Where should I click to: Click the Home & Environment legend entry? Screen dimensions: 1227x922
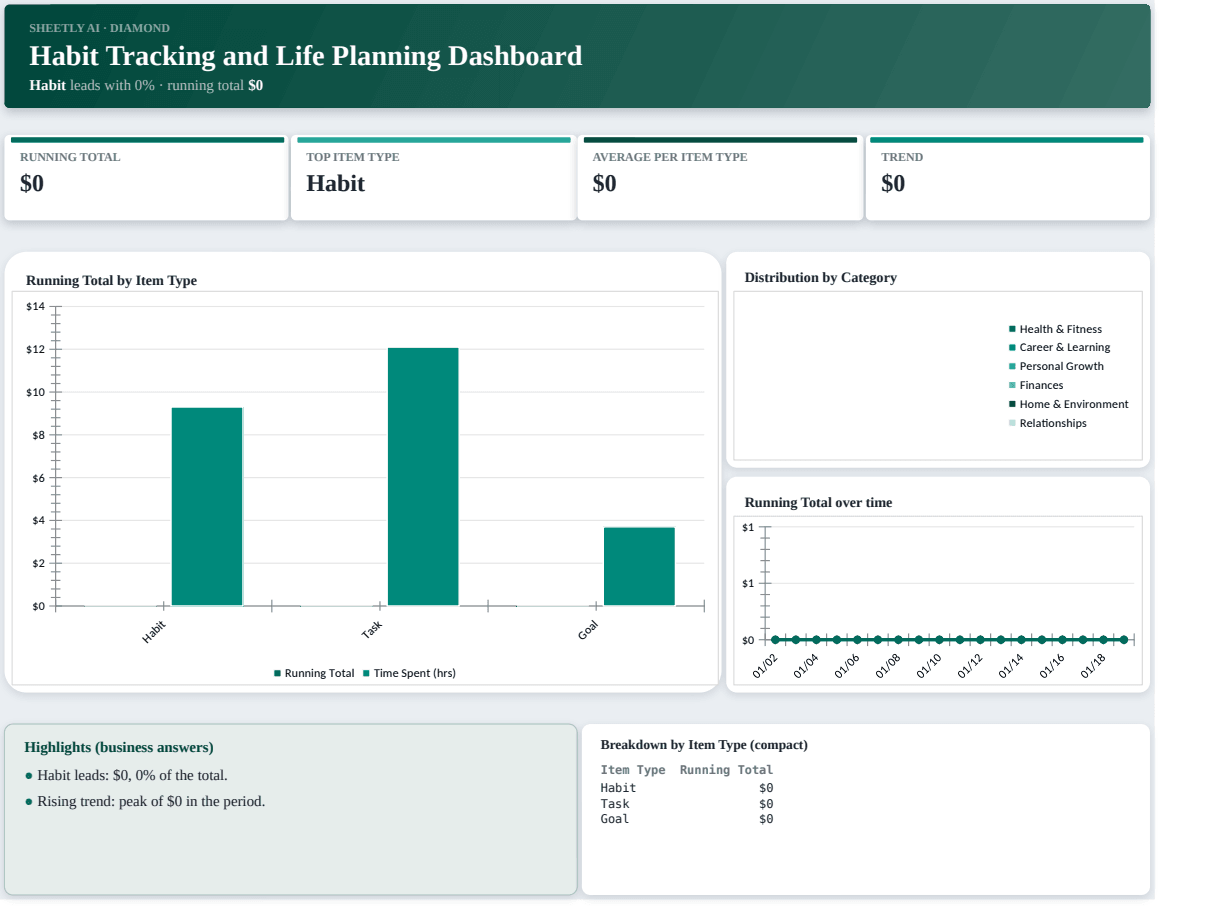(x=1068, y=405)
